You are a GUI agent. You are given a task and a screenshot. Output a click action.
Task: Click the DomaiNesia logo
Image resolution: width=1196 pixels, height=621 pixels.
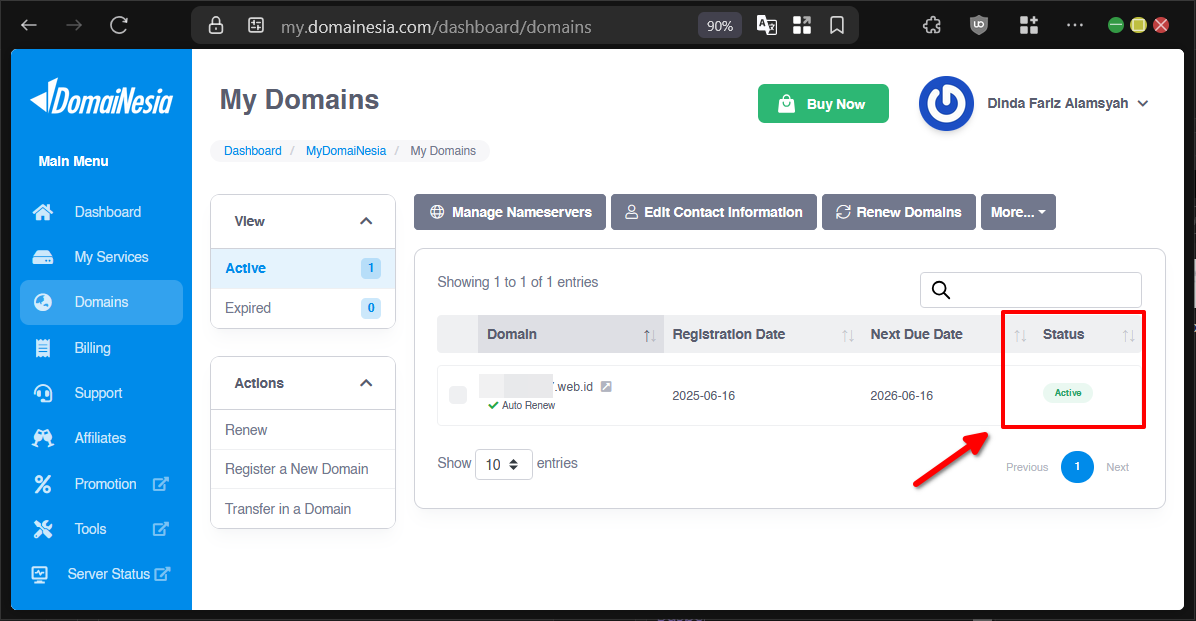[101, 99]
